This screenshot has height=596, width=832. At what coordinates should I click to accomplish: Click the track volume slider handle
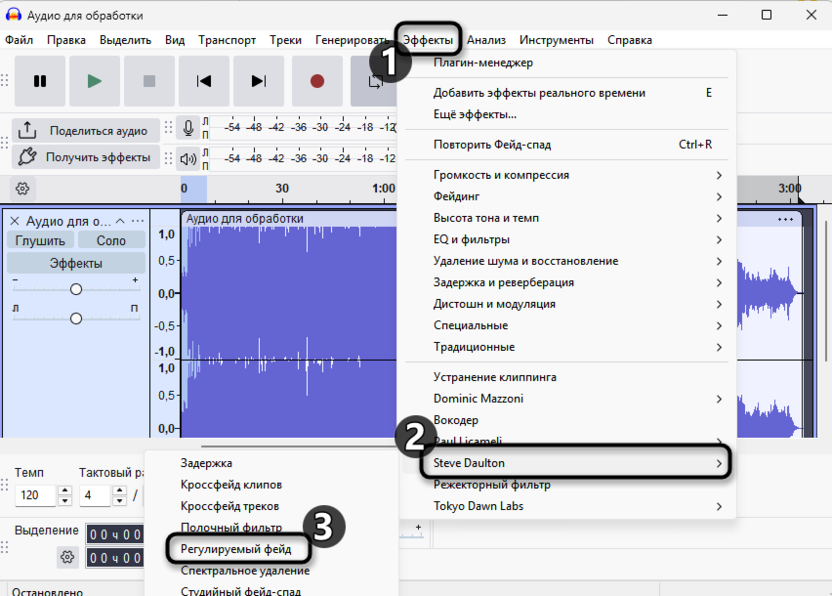(76, 289)
